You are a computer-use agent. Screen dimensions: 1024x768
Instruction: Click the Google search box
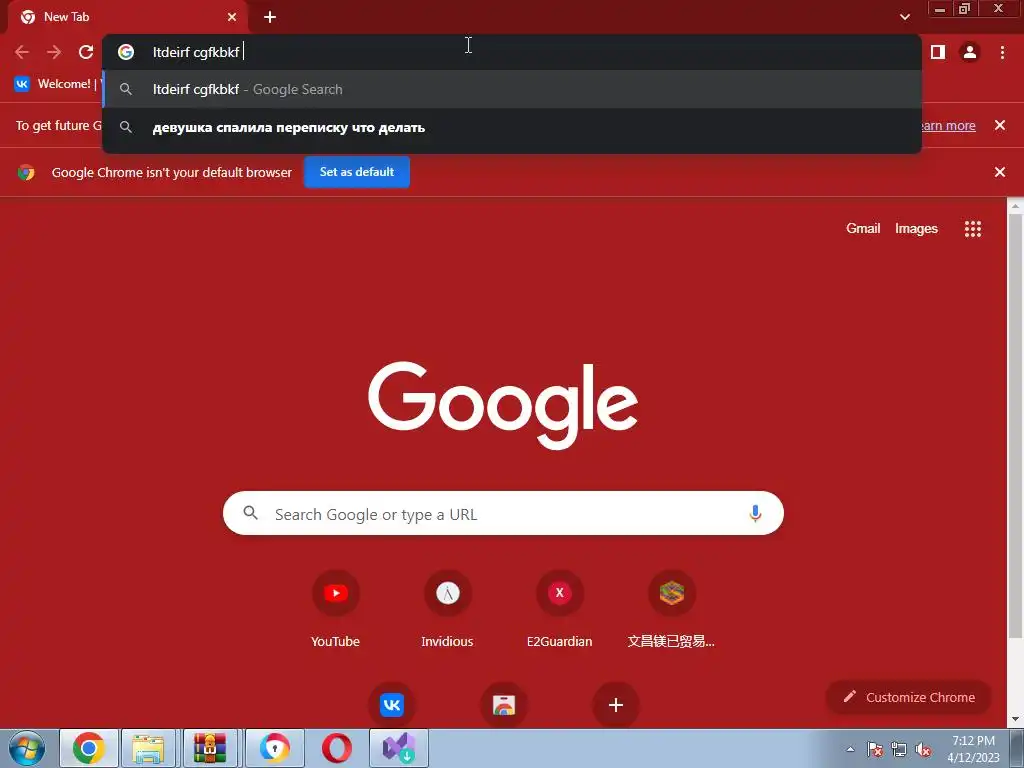click(x=503, y=513)
